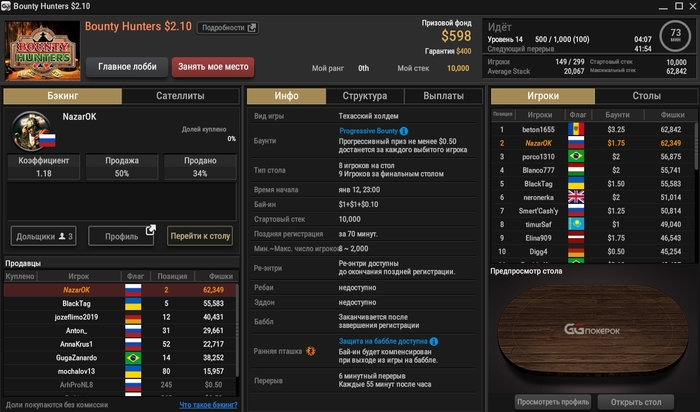
Task: Select neronerka row in players list
Action: click(593, 197)
